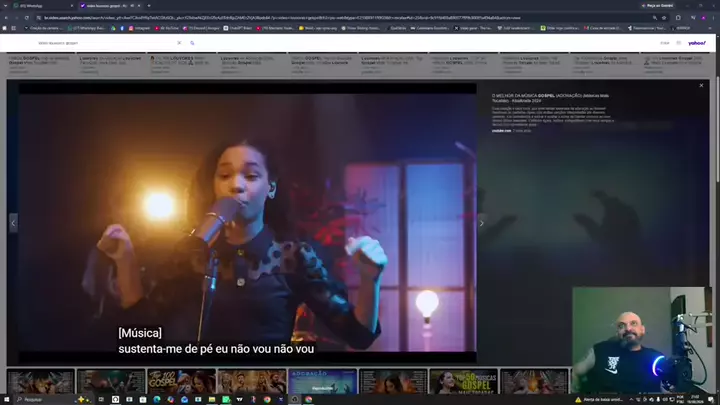This screenshot has height=405, width=720.
Task: Click the Peça ao Gemini button
Action: (x=658, y=6)
